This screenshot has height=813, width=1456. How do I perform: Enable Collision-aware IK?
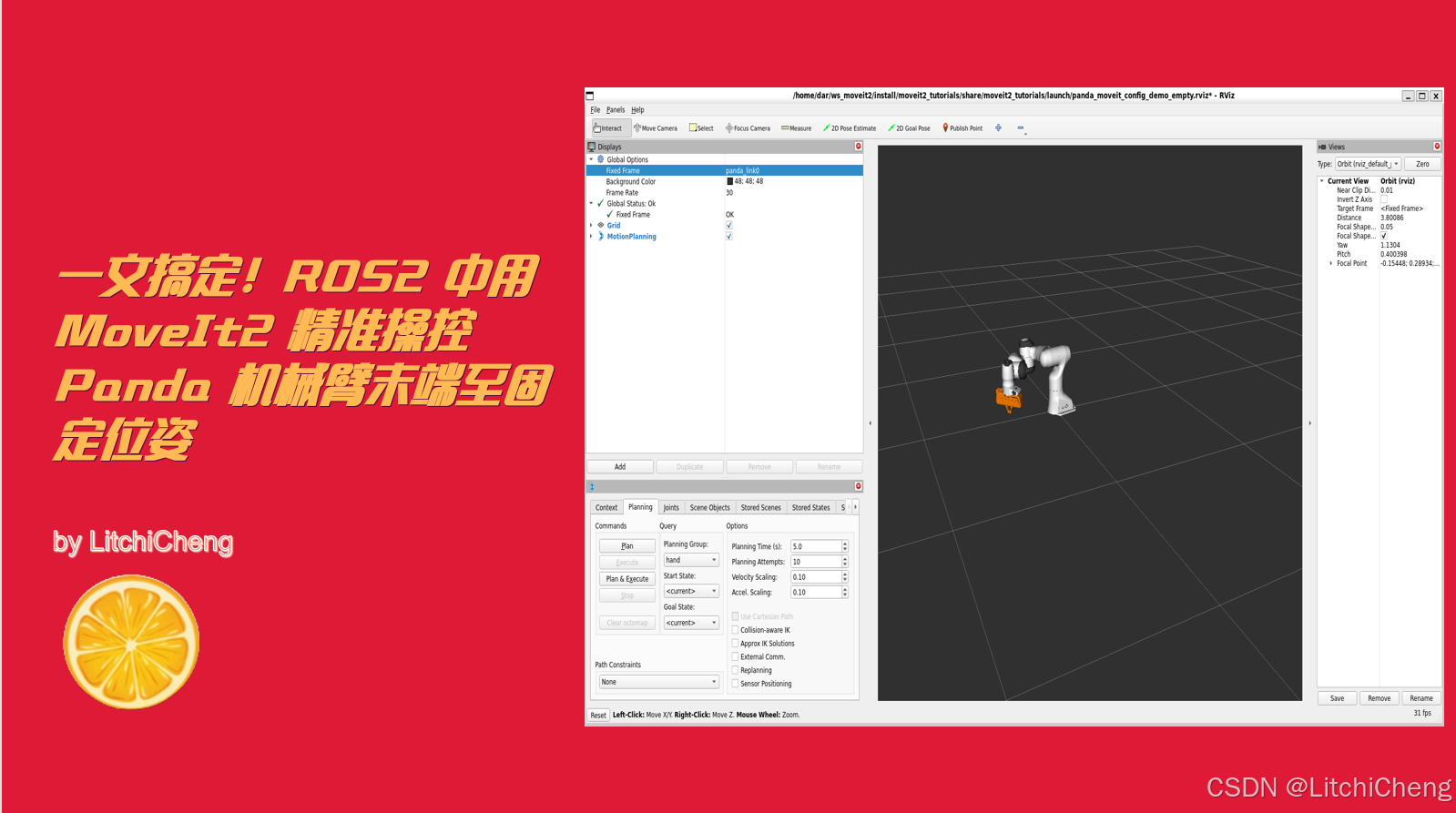pyautogui.click(x=735, y=630)
